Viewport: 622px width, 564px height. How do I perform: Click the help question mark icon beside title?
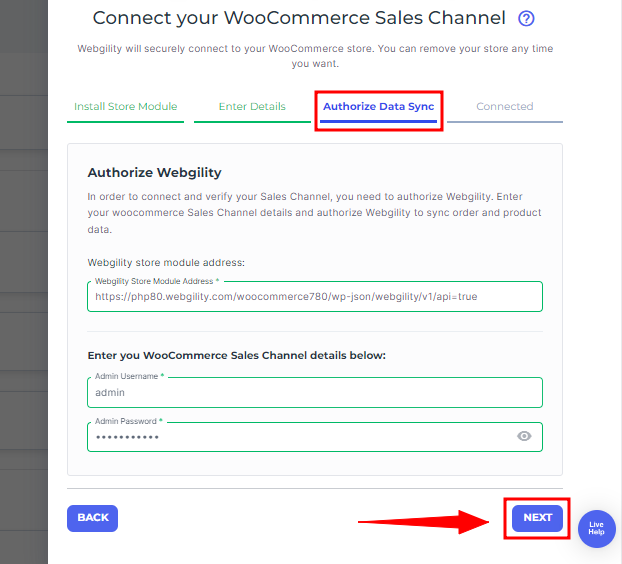click(x=527, y=18)
